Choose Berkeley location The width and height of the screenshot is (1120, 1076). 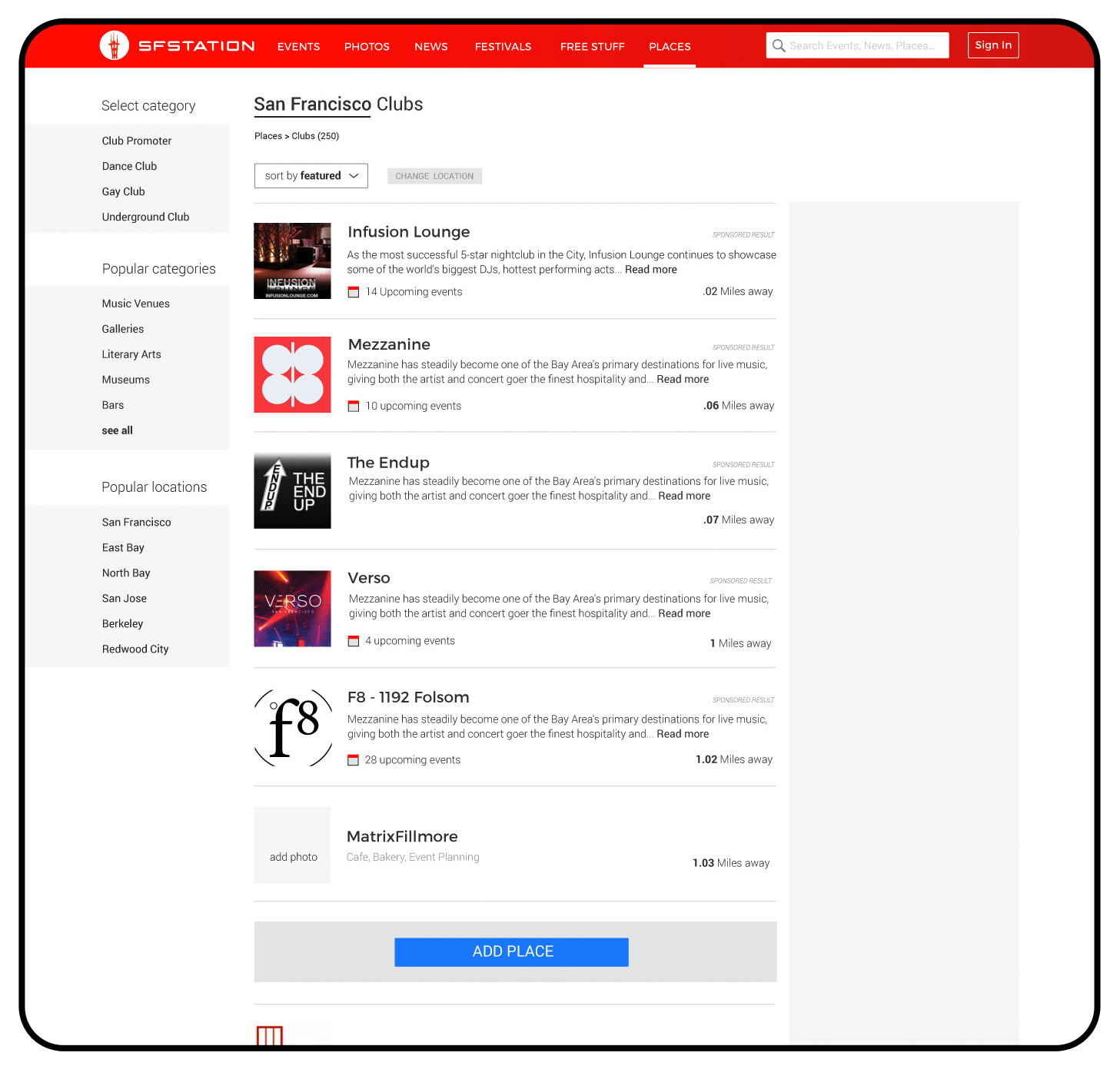click(x=123, y=623)
